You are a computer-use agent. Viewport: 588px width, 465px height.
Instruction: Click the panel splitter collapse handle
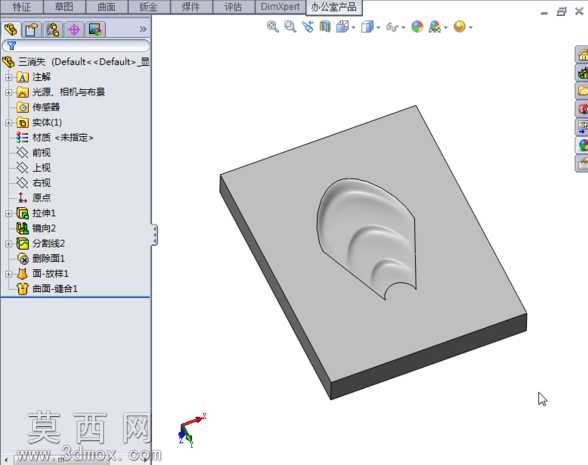pos(154,235)
